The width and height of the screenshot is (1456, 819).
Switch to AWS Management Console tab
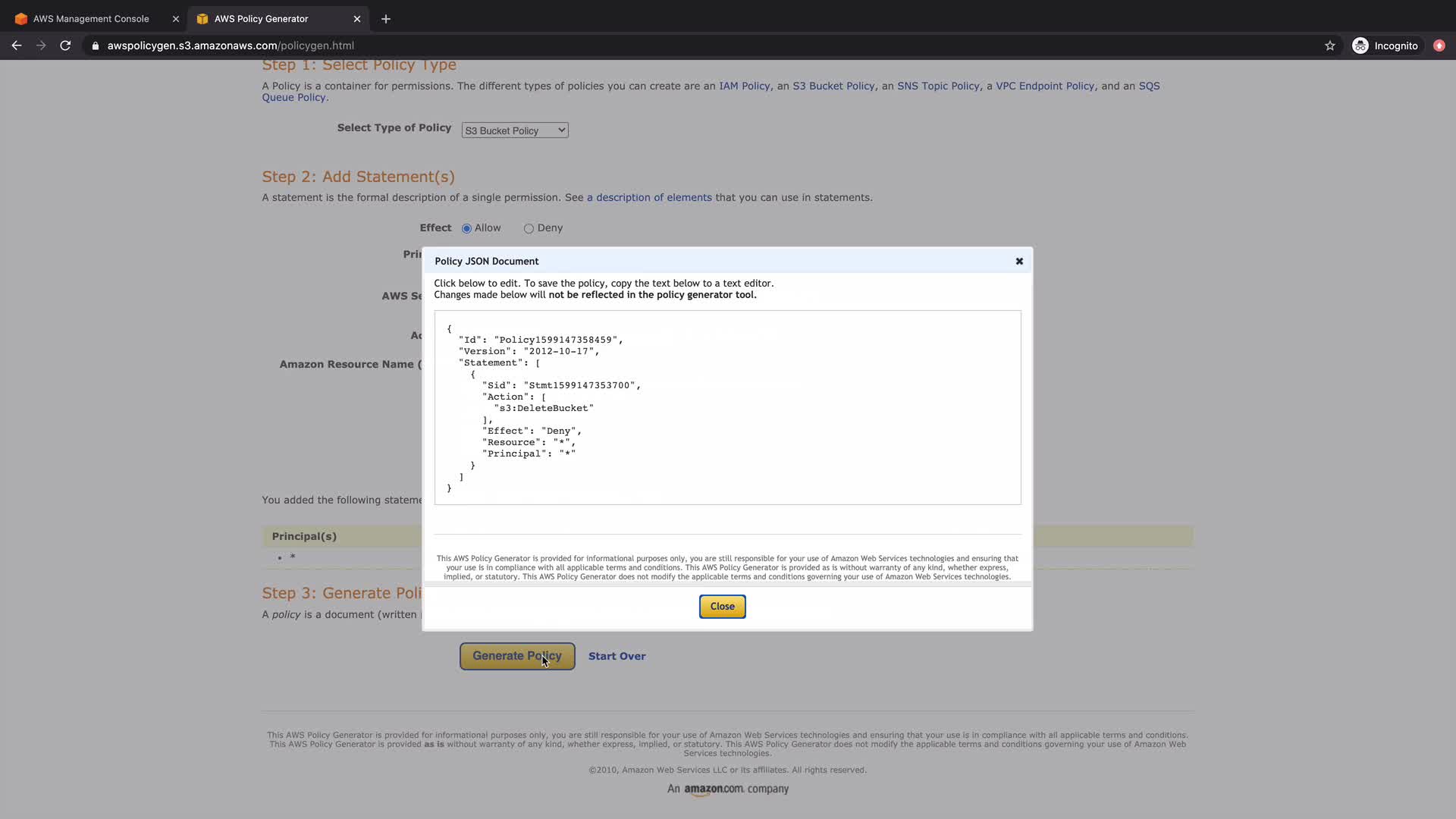91,19
